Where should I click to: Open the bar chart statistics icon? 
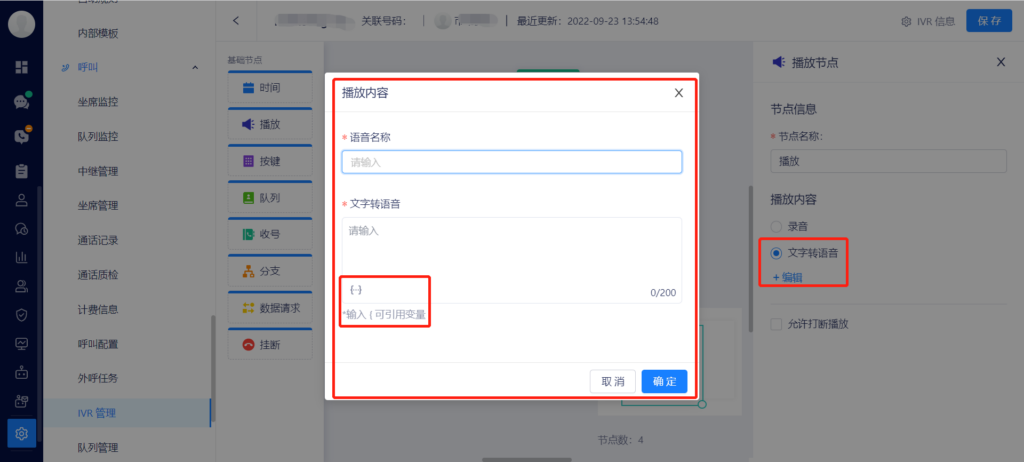[x=22, y=257]
